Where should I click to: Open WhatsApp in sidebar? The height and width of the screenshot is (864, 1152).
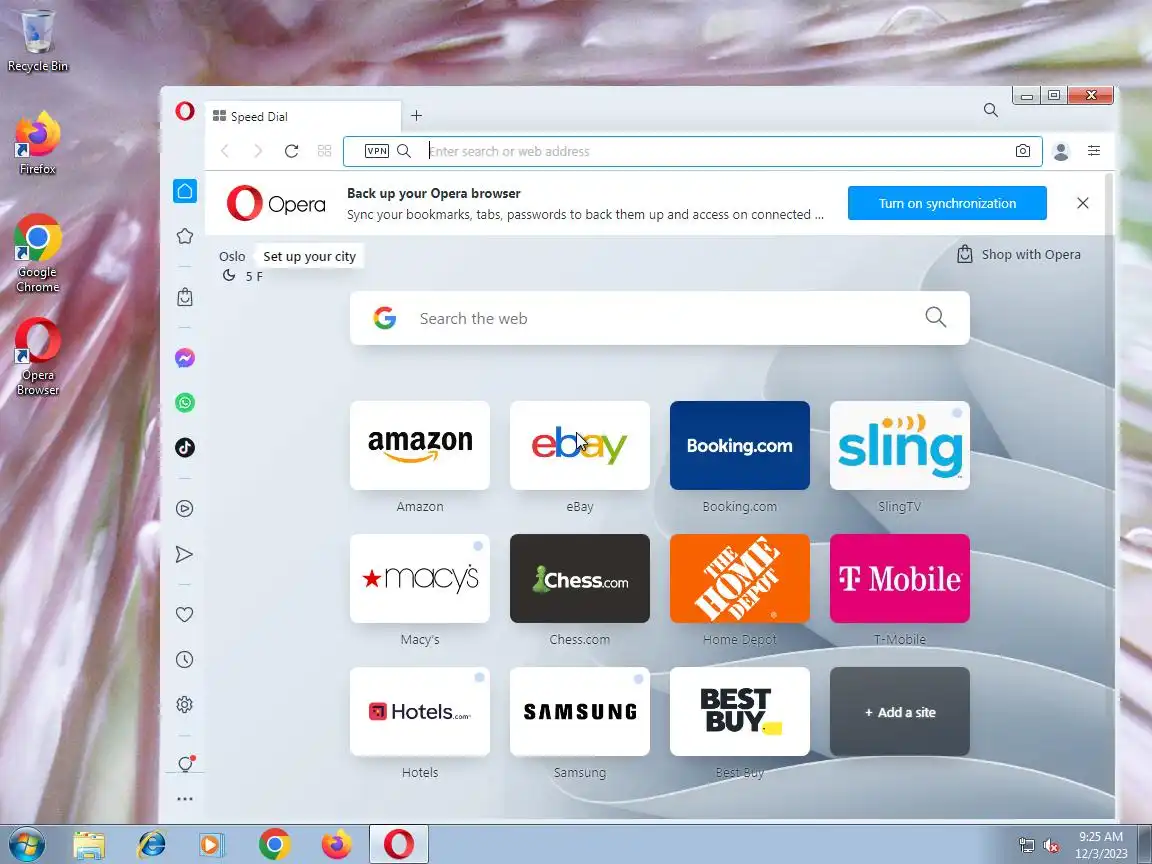pyautogui.click(x=185, y=403)
